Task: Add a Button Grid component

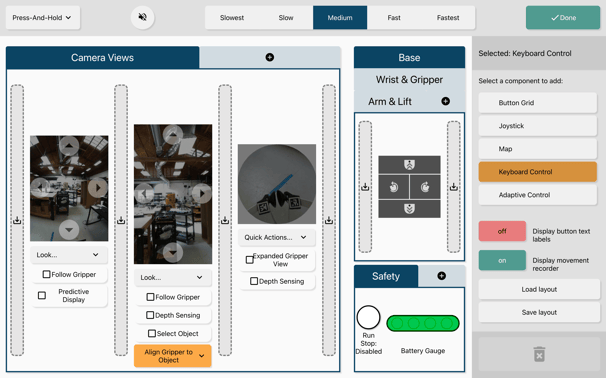Action: [x=538, y=102]
